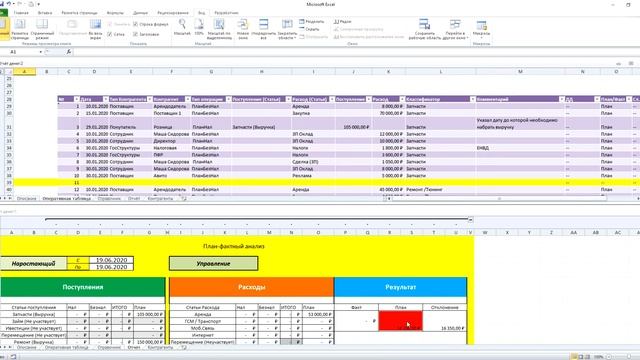This screenshot has width=640, height=360.
Task: Select Справочник sheet tab in upper window
Action: [109, 199]
